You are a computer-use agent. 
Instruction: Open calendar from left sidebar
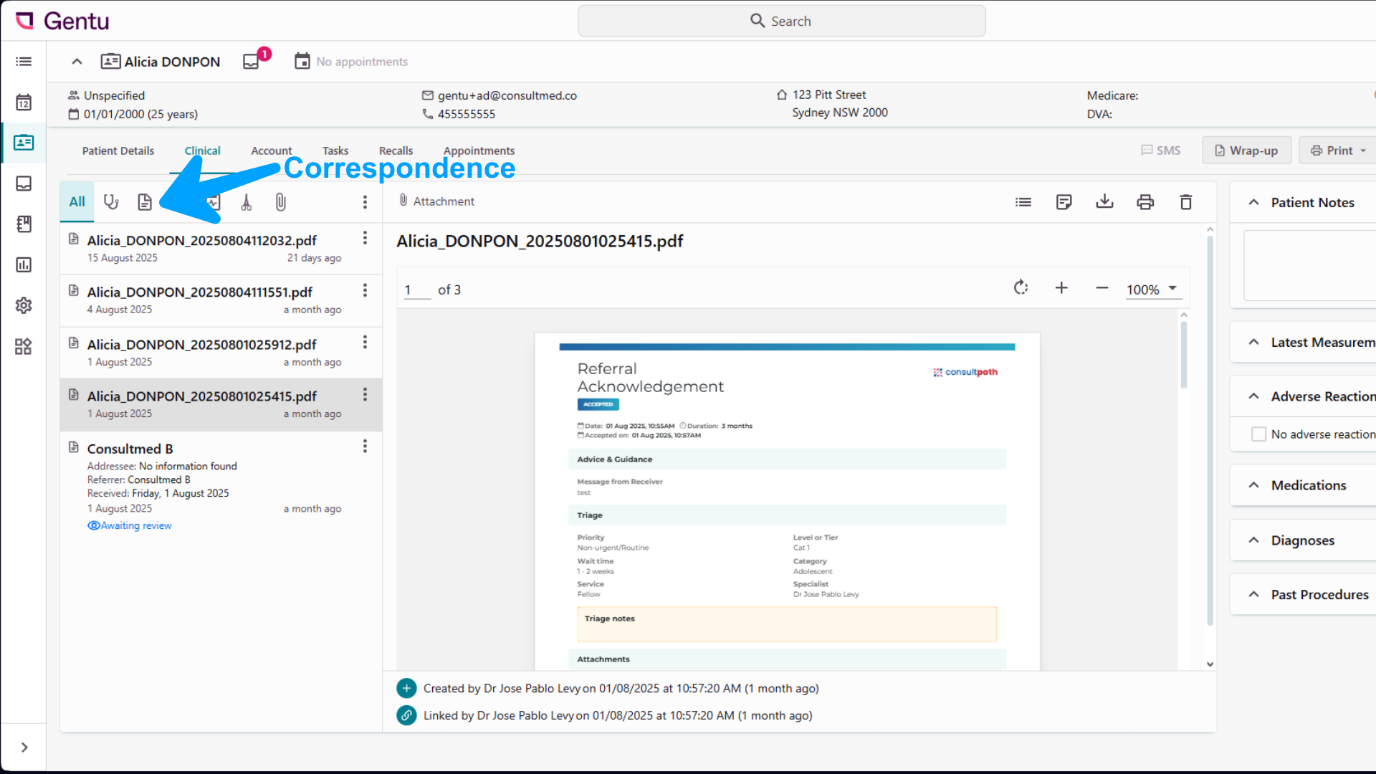[23, 102]
